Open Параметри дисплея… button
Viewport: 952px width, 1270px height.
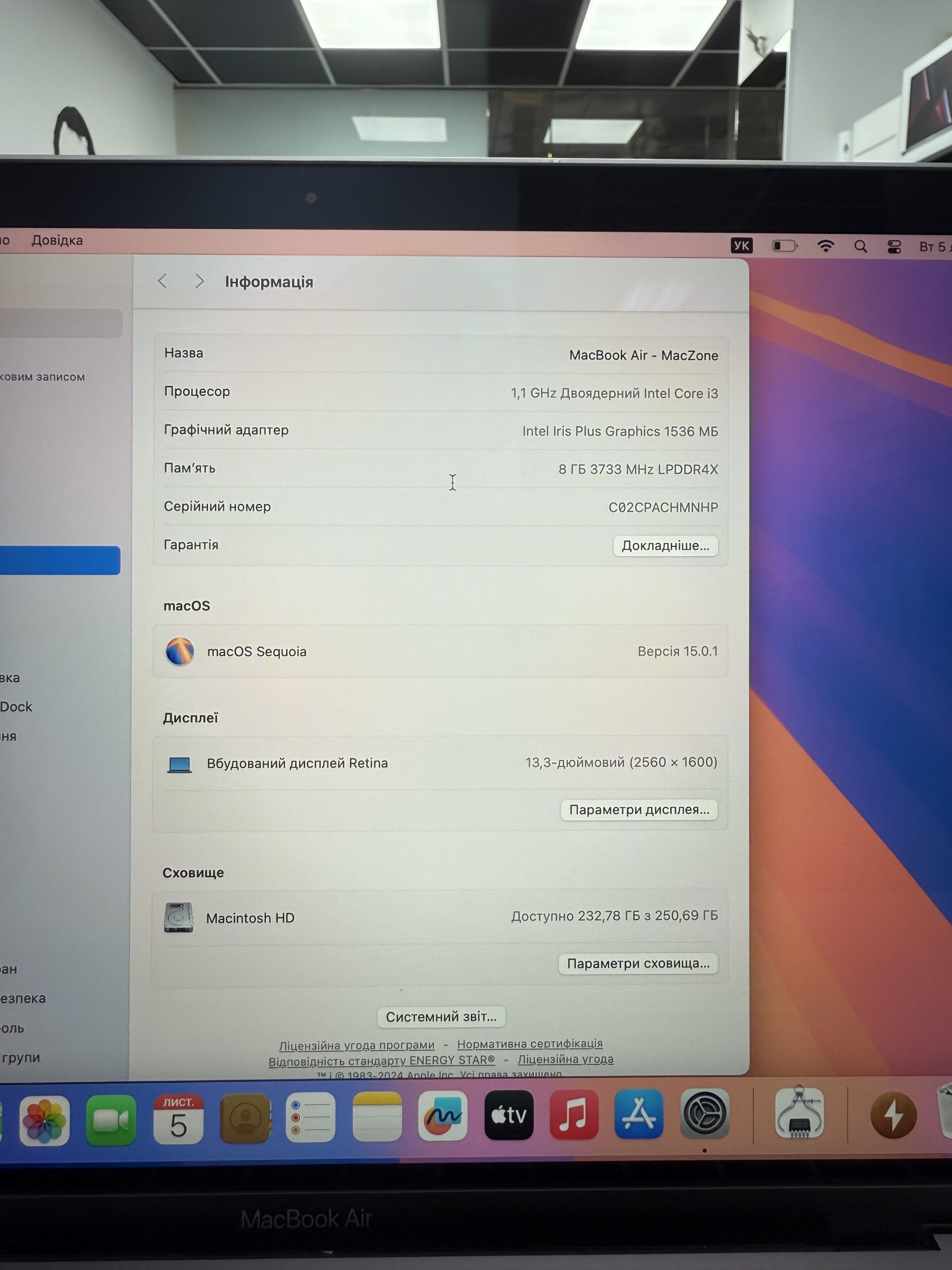(639, 810)
